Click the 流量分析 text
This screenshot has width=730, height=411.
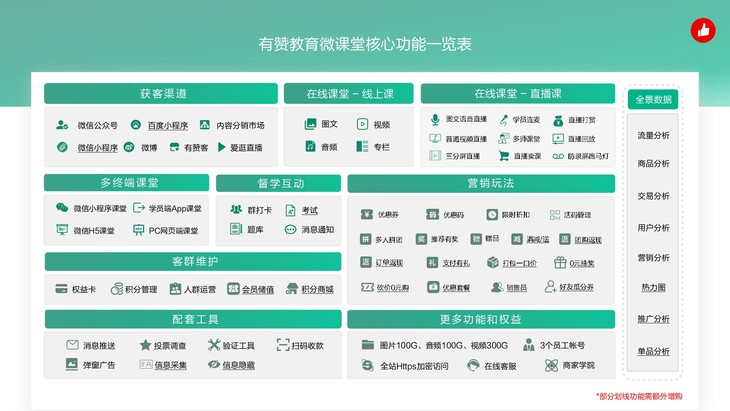click(x=653, y=135)
